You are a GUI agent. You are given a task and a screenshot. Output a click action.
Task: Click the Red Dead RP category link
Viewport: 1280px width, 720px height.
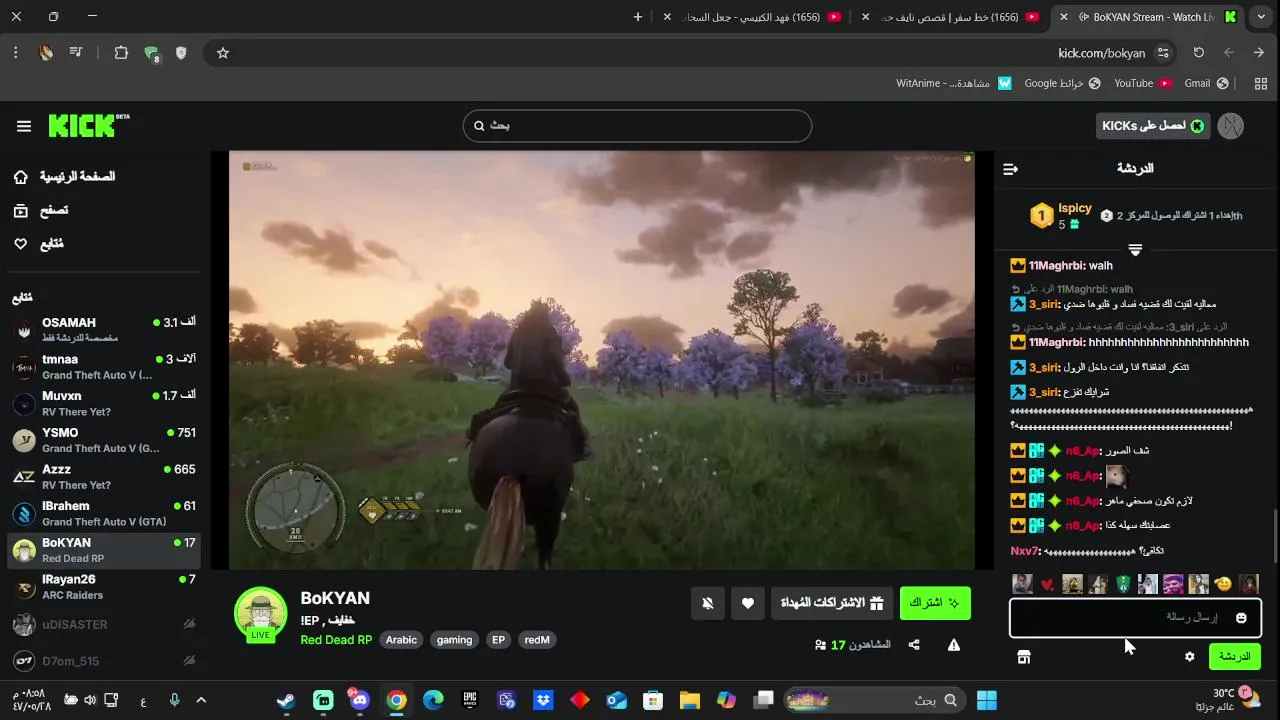tap(336, 640)
